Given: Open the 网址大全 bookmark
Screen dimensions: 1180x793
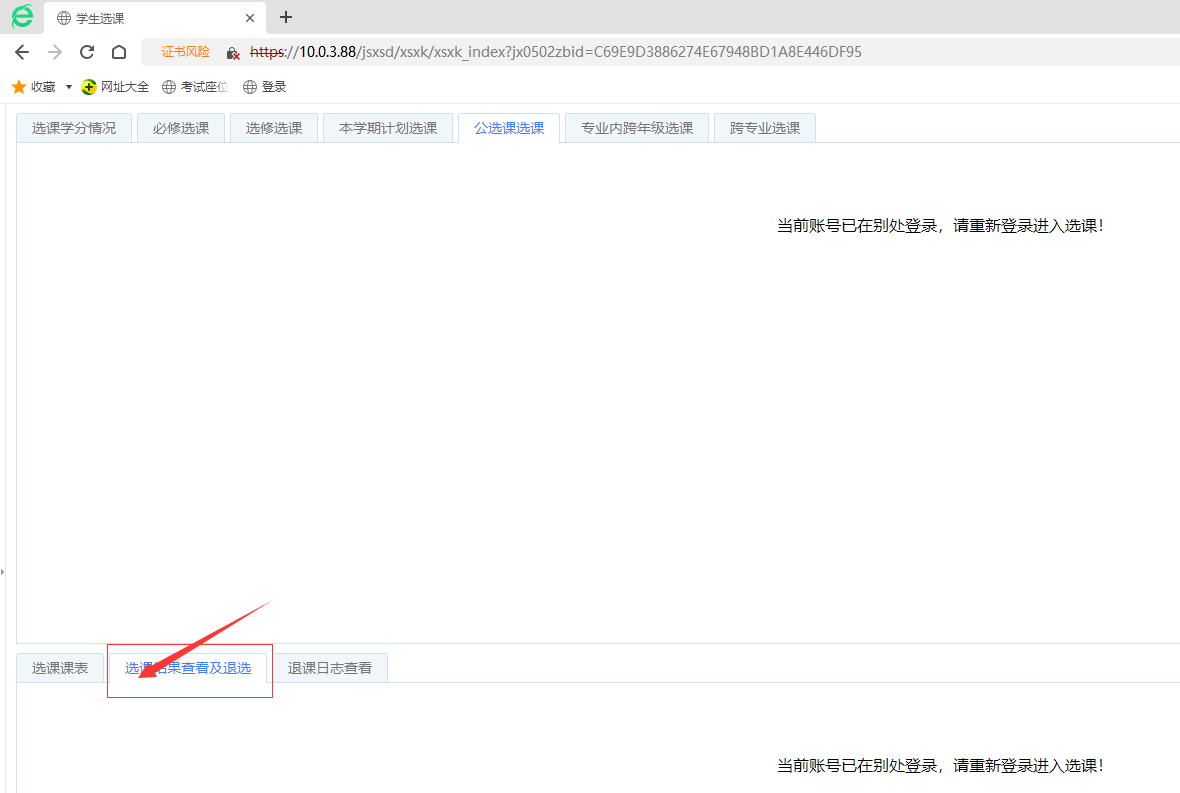Looking at the screenshot, I should tap(115, 87).
